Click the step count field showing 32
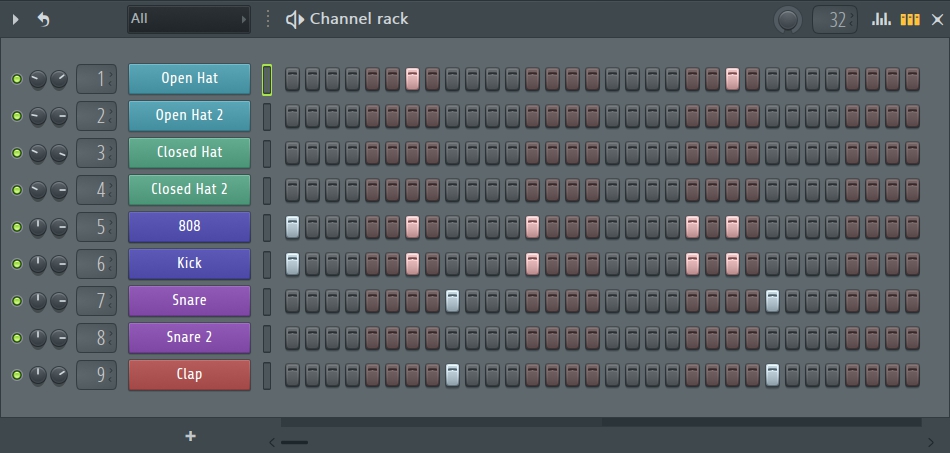 (x=835, y=20)
